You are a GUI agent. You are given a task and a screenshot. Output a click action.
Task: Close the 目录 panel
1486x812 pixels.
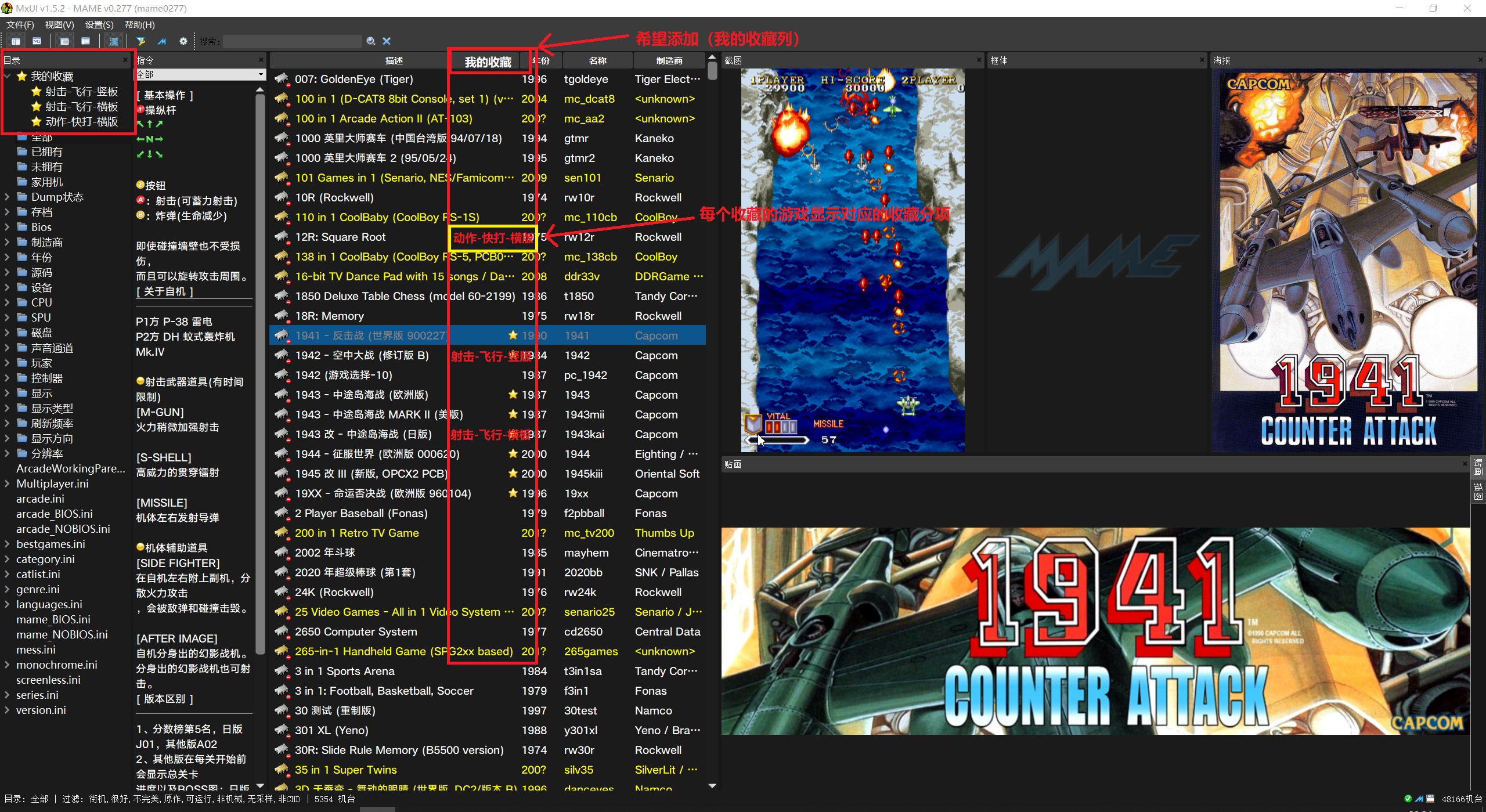coord(125,60)
